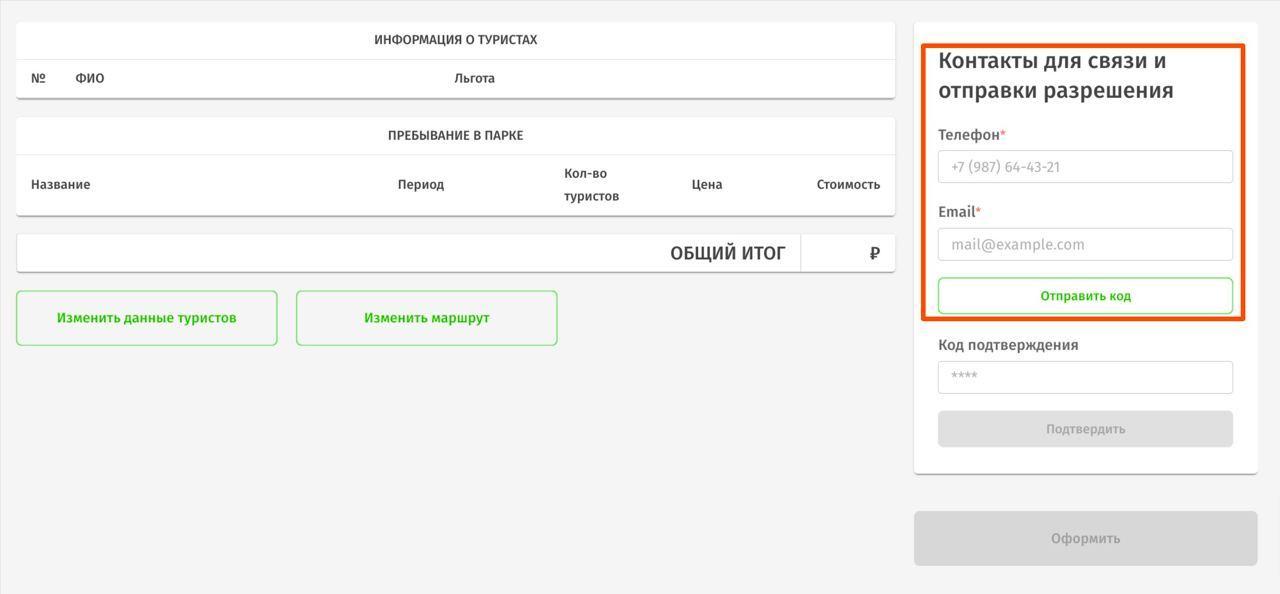Click the '№' column header
The height and width of the screenshot is (594, 1280).
[x=38, y=79]
